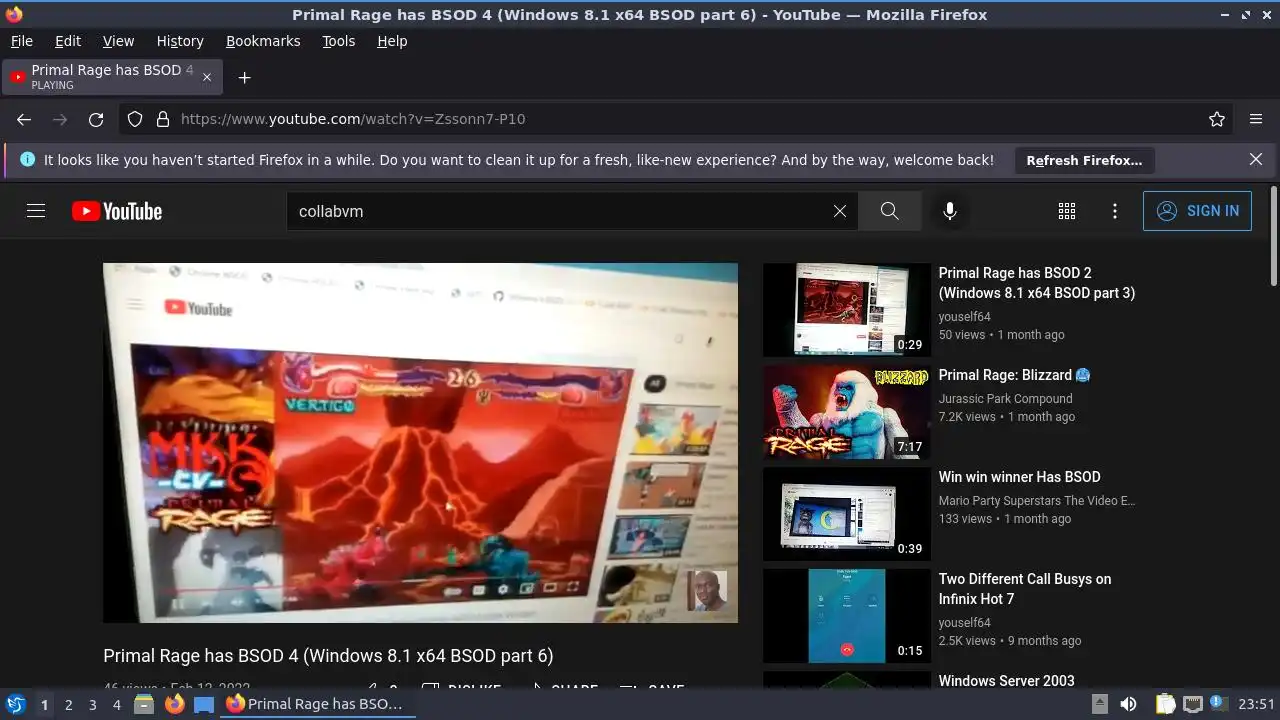
Task: Click Refresh Firefox… button
Action: 1084,160
